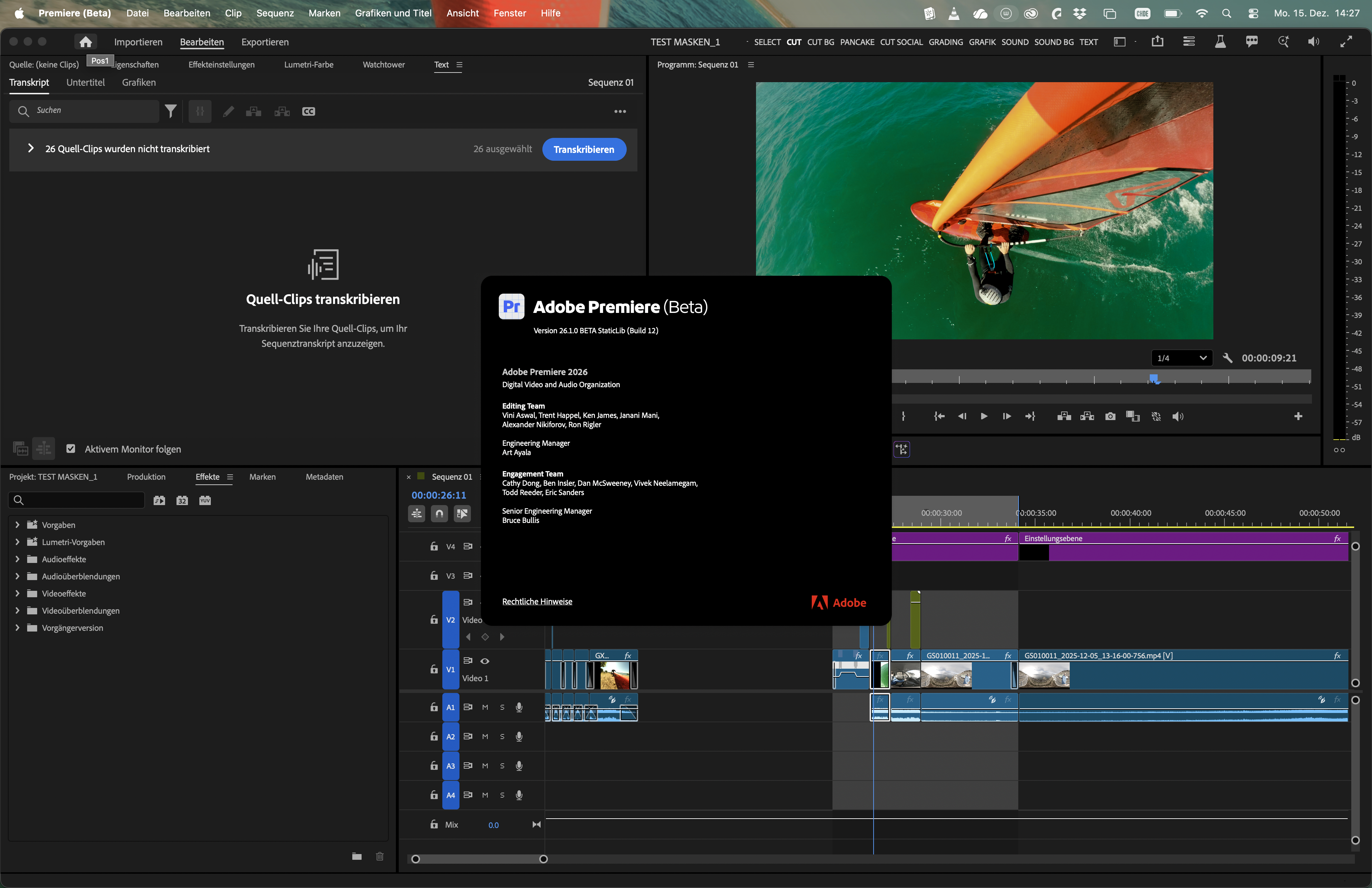Toggle the snapping magnet icon above the timeline
This screenshot has width=1372, height=888.
click(x=439, y=513)
